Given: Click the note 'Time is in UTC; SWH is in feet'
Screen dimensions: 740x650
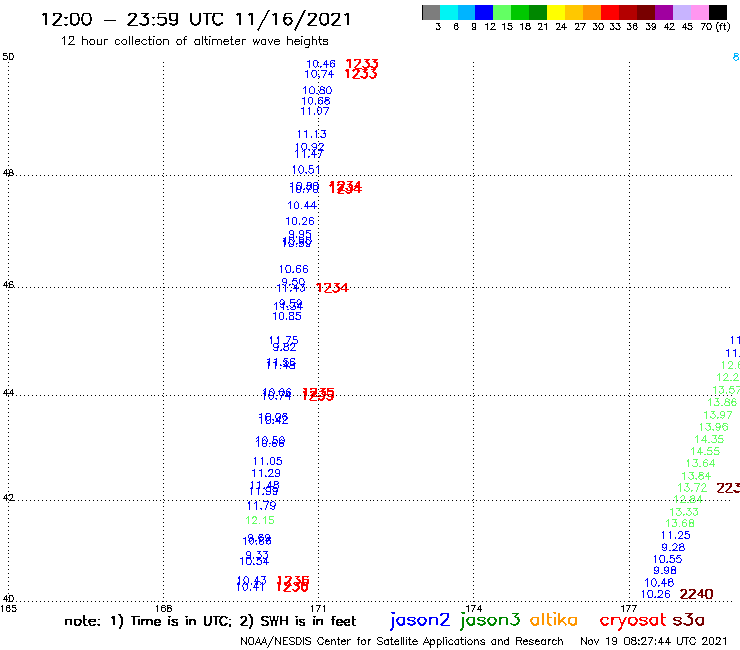Looking at the screenshot, I should [x=210, y=621].
